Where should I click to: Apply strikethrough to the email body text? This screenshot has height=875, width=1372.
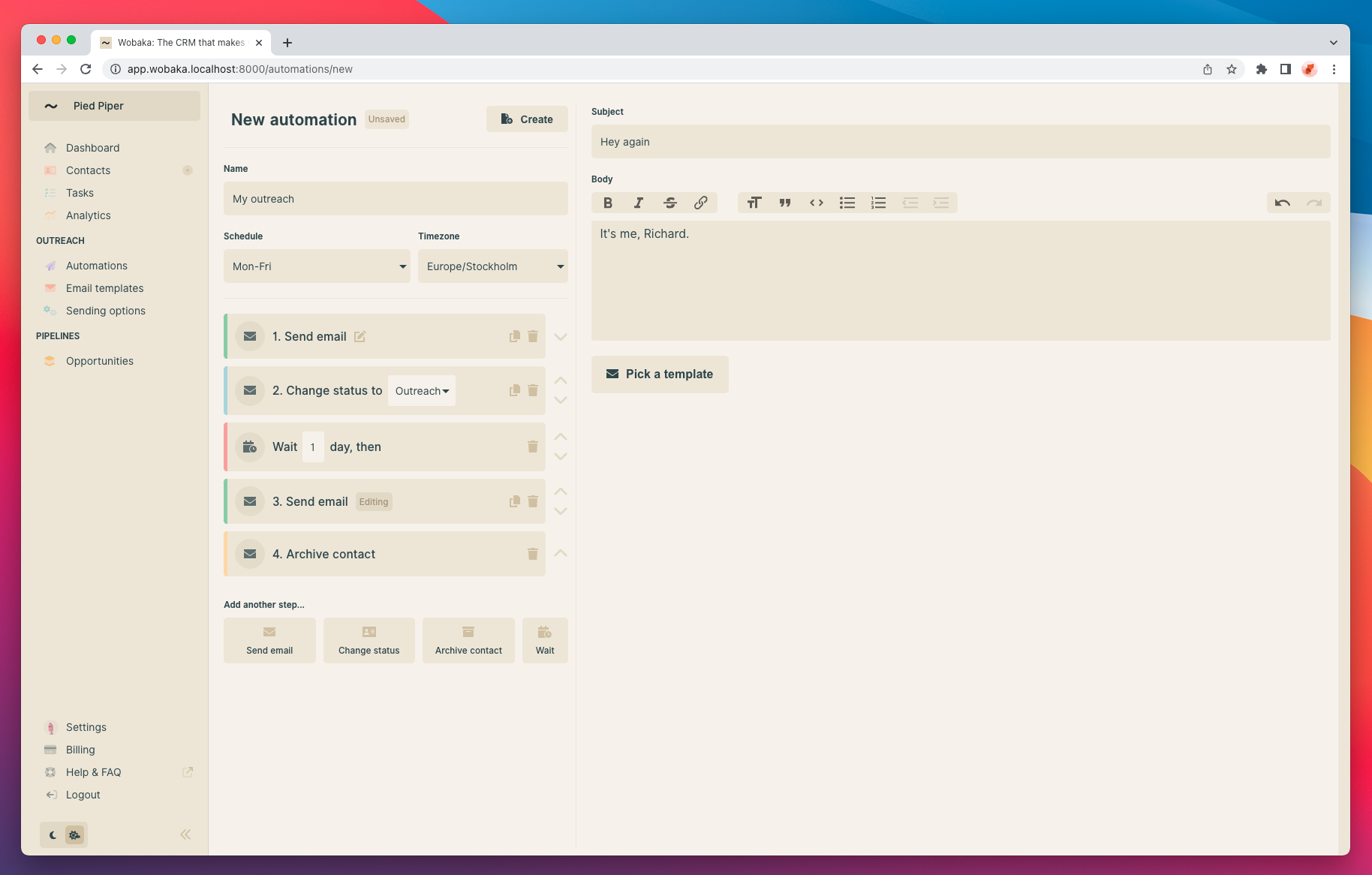pyautogui.click(x=669, y=203)
